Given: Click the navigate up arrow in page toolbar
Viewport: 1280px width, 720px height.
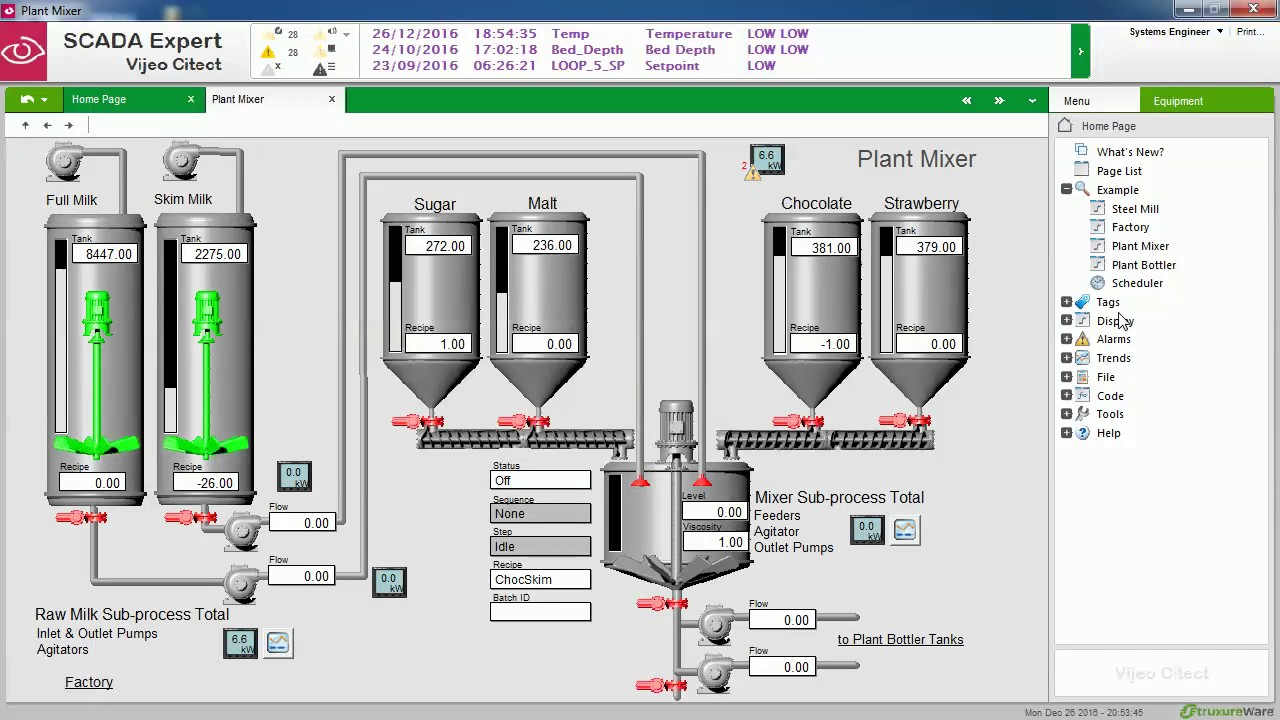Looking at the screenshot, I should pyautogui.click(x=25, y=125).
